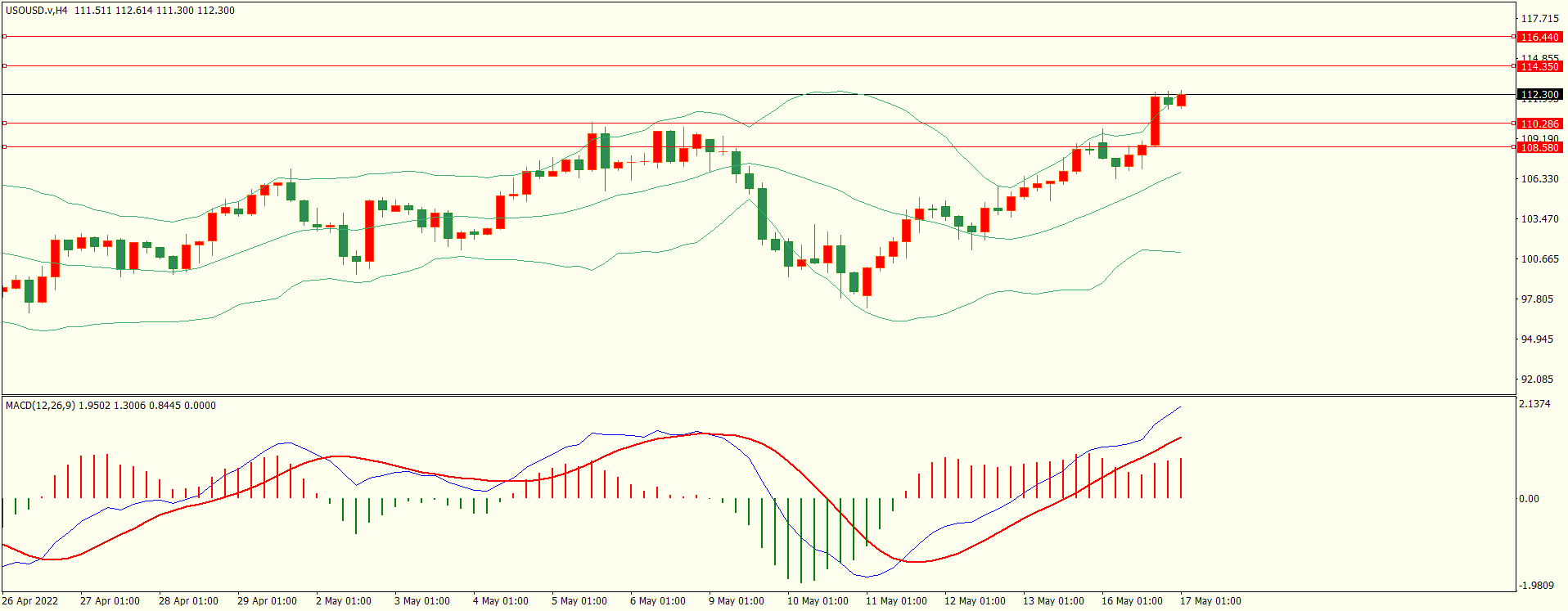Select left handle of the 110.286 line
Viewport: 1568px width, 611px height.
point(4,124)
